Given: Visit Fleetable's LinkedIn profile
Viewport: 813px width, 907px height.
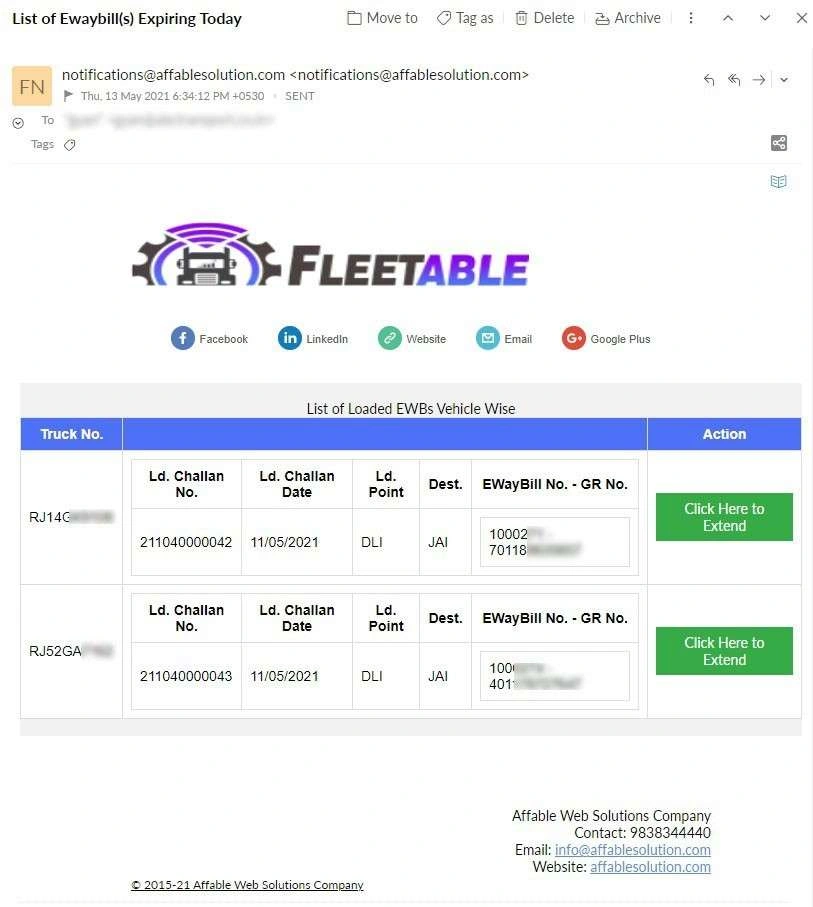Looking at the screenshot, I should pyautogui.click(x=313, y=338).
